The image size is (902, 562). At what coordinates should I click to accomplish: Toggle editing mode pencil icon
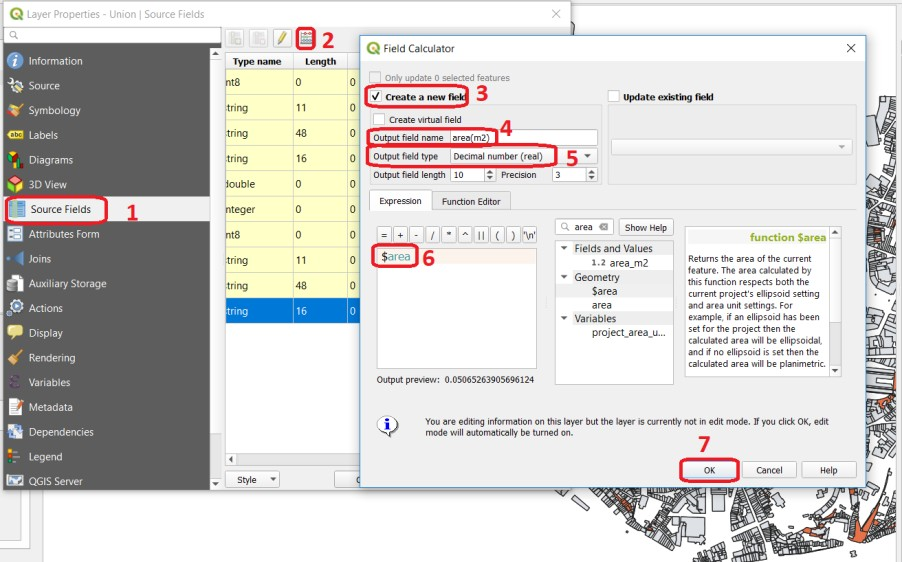click(x=282, y=39)
